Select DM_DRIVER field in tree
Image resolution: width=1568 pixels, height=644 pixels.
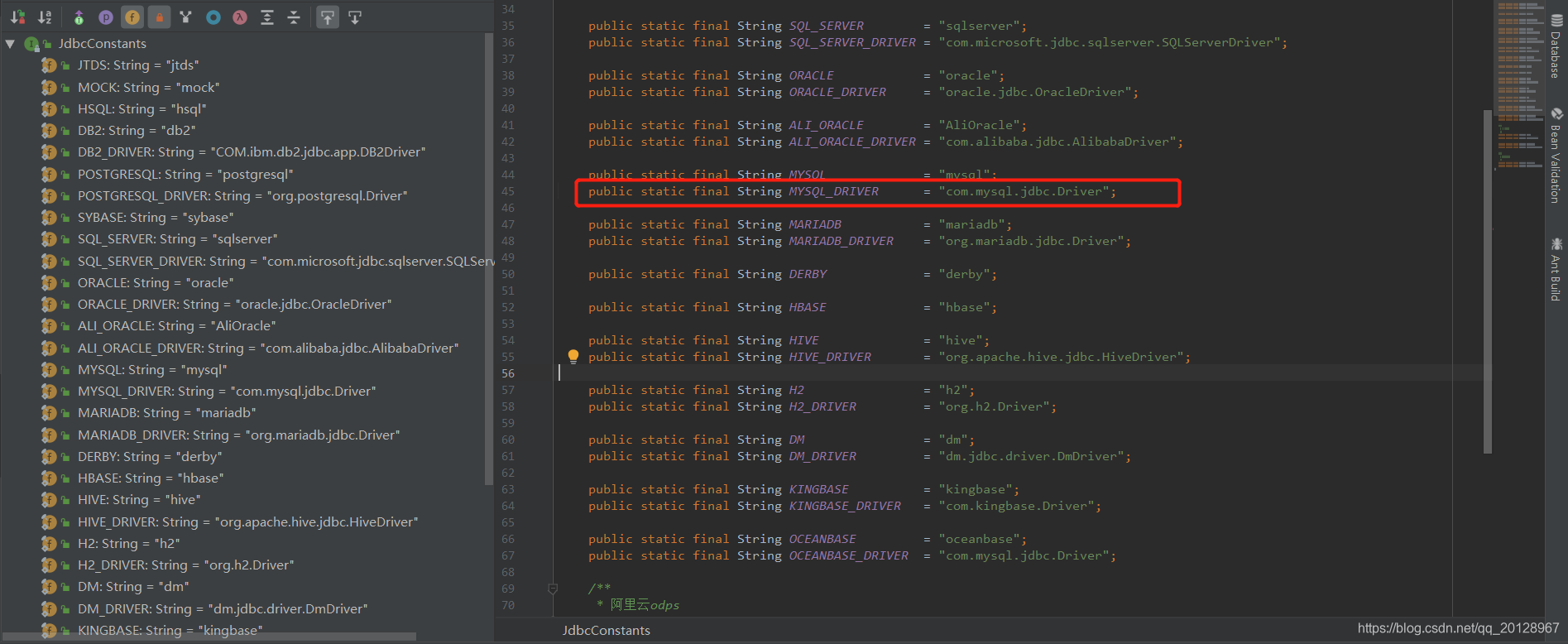point(223,609)
